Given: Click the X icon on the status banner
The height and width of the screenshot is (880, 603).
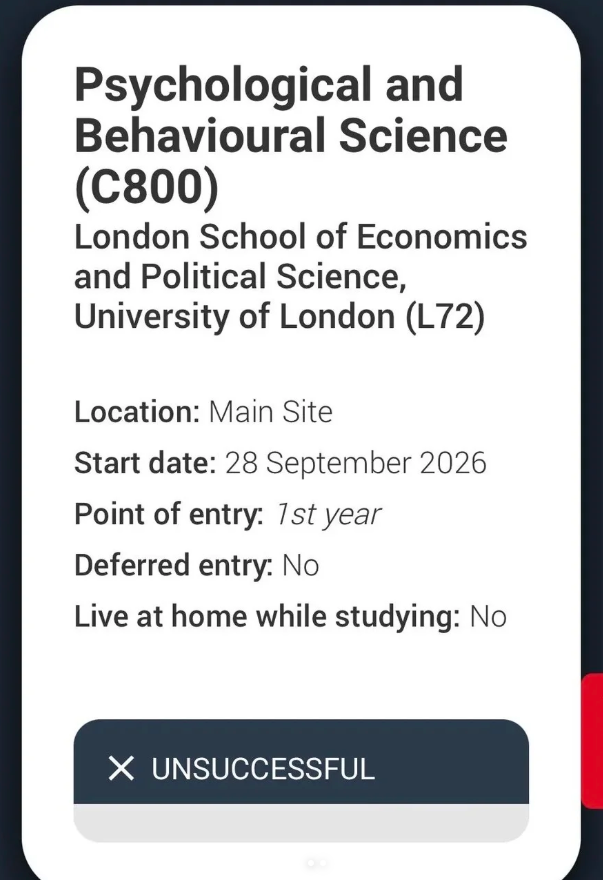Looking at the screenshot, I should click(x=122, y=768).
